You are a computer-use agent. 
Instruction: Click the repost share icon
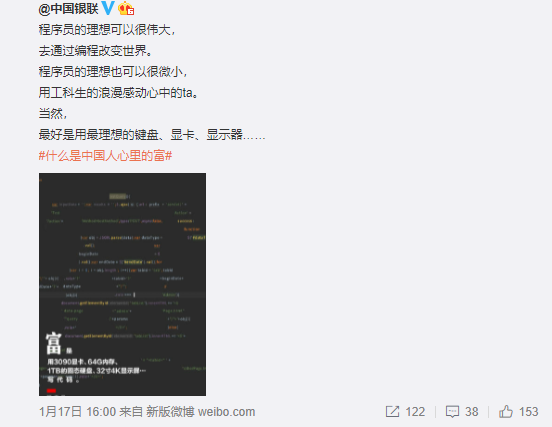click(392, 412)
